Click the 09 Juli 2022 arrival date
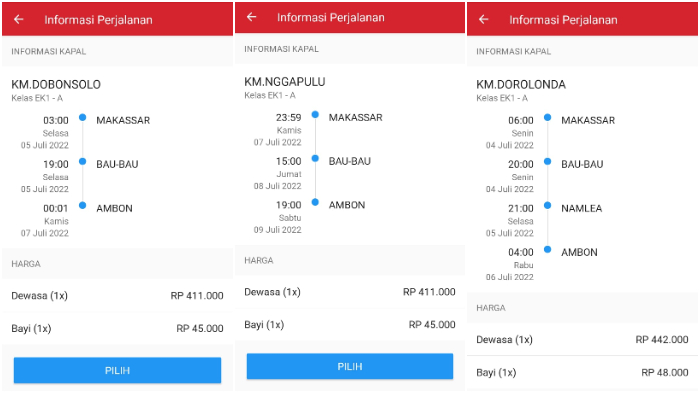The height and width of the screenshot is (393, 700). click(278, 230)
